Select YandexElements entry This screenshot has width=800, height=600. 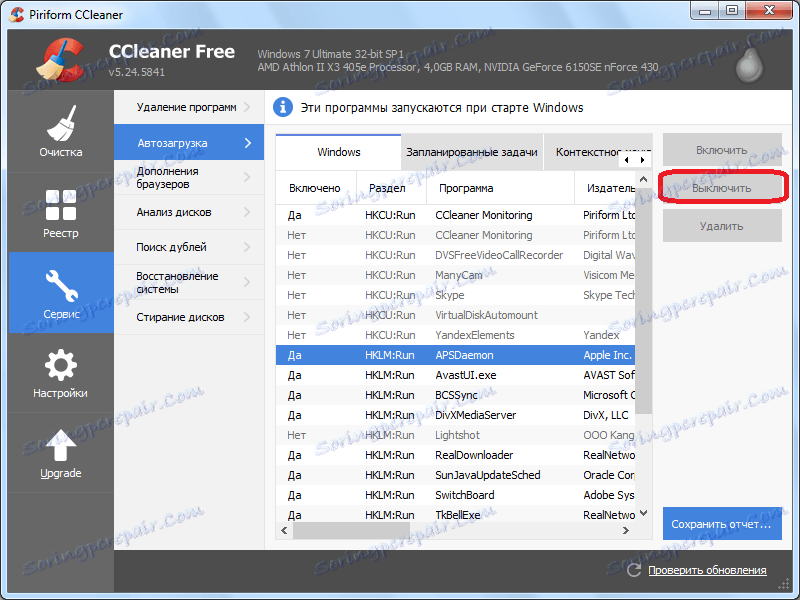[456, 335]
